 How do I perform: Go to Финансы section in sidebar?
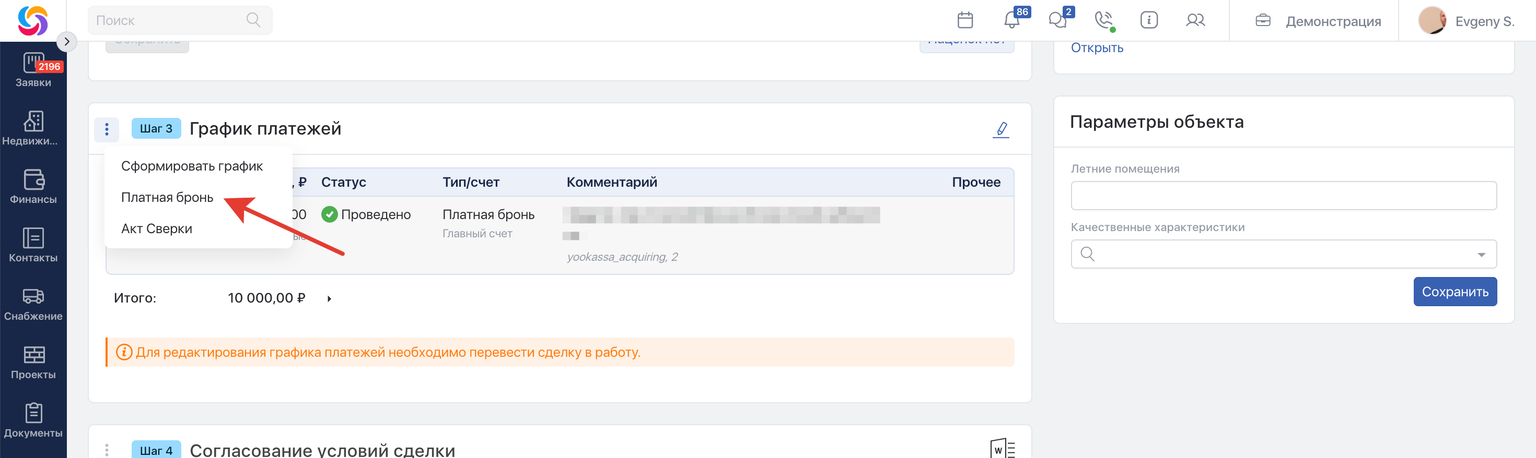(x=33, y=187)
